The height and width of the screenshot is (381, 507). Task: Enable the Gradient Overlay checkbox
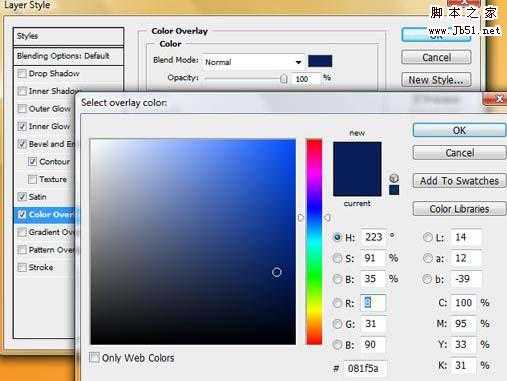coord(22,232)
